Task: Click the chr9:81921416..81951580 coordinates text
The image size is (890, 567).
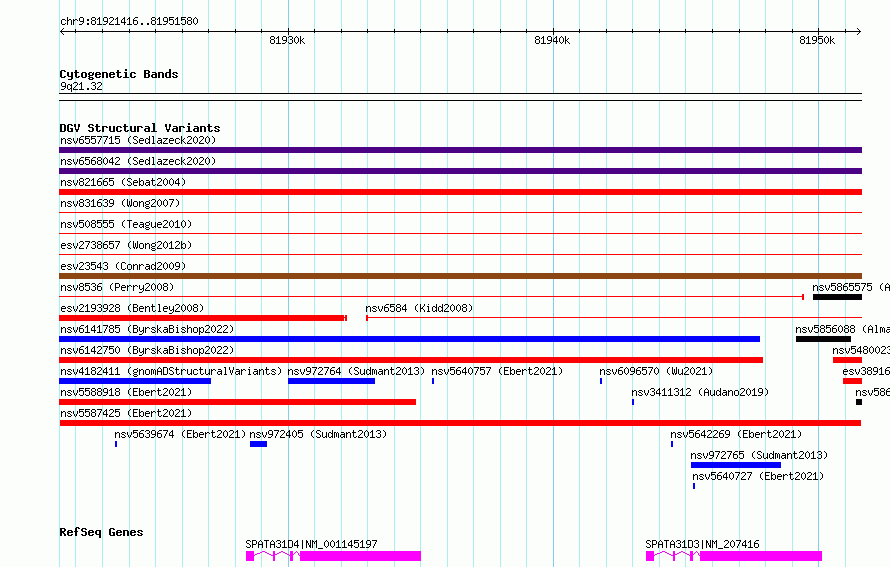Action: tap(129, 21)
